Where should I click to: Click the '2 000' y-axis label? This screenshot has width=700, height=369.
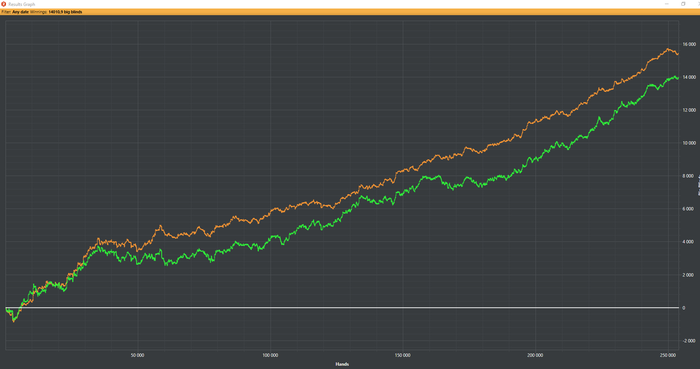tap(689, 275)
